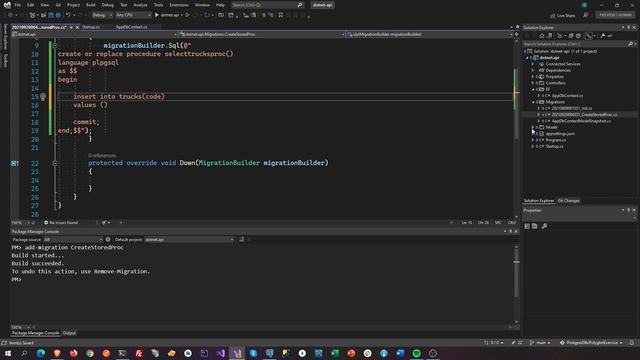Click the magnifier in Solution Explorer search
This screenshot has width=640, height=360.
630,44
